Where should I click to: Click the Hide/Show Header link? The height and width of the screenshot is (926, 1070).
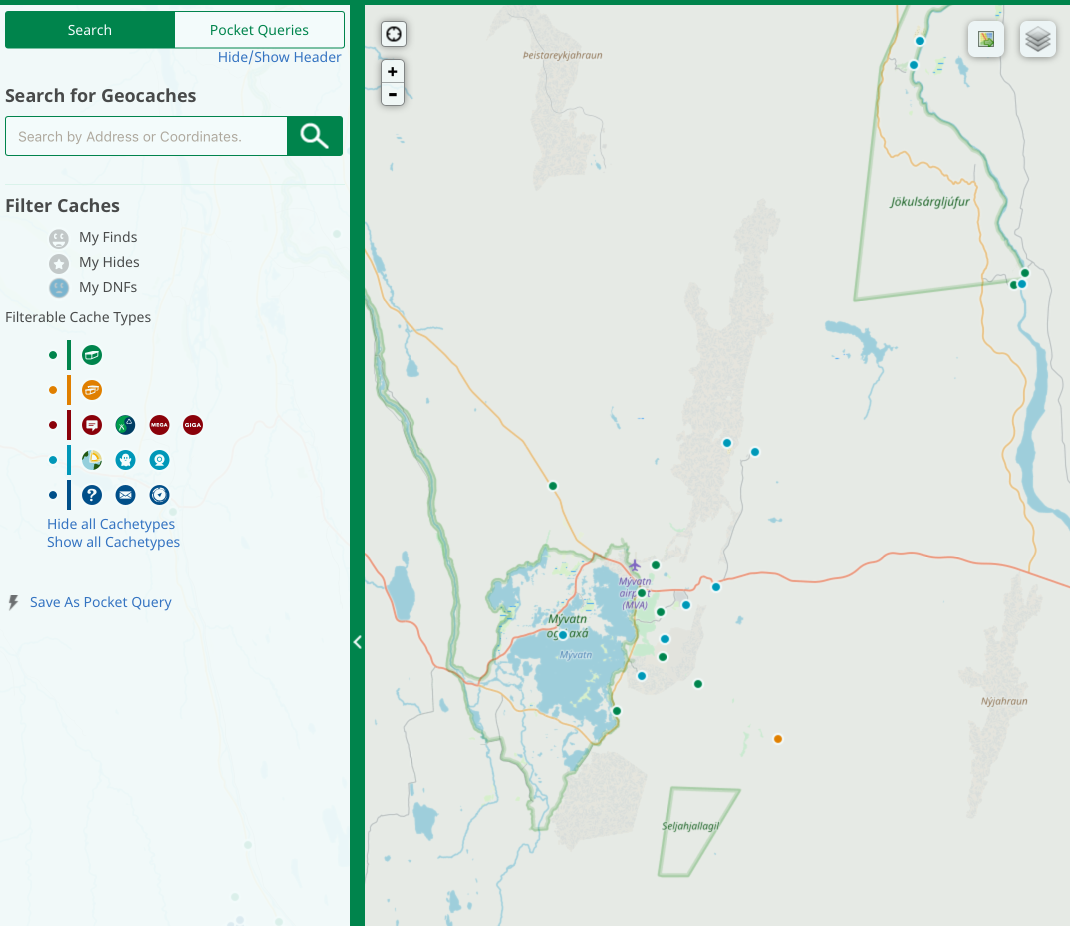coord(280,57)
